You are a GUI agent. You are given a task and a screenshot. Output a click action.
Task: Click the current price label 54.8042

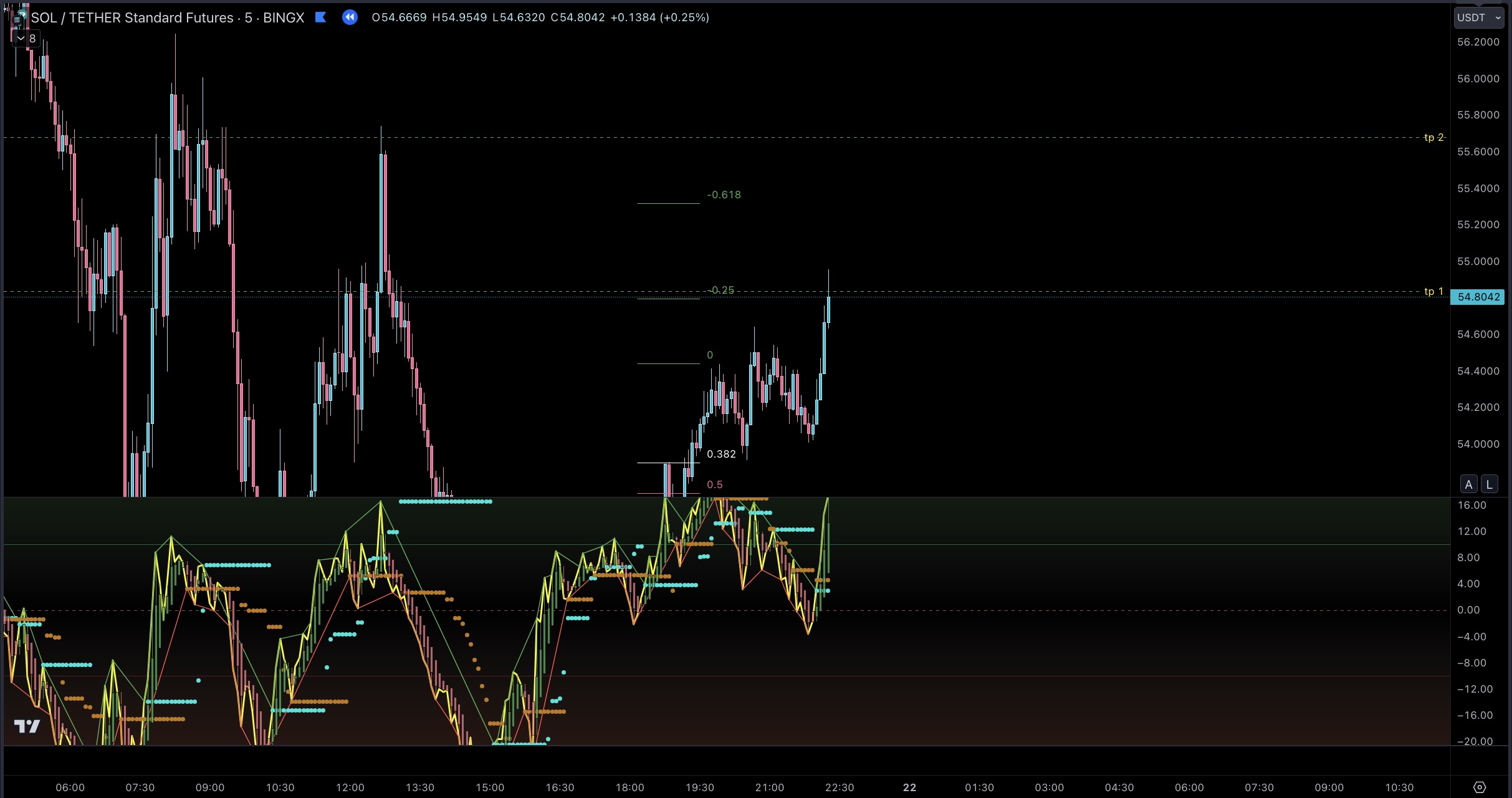(x=1478, y=297)
